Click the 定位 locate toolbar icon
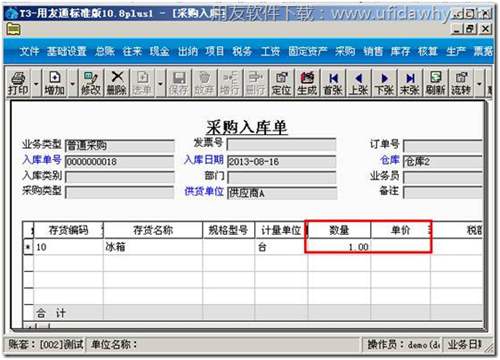This screenshot has height=360, width=500. click(x=281, y=83)
